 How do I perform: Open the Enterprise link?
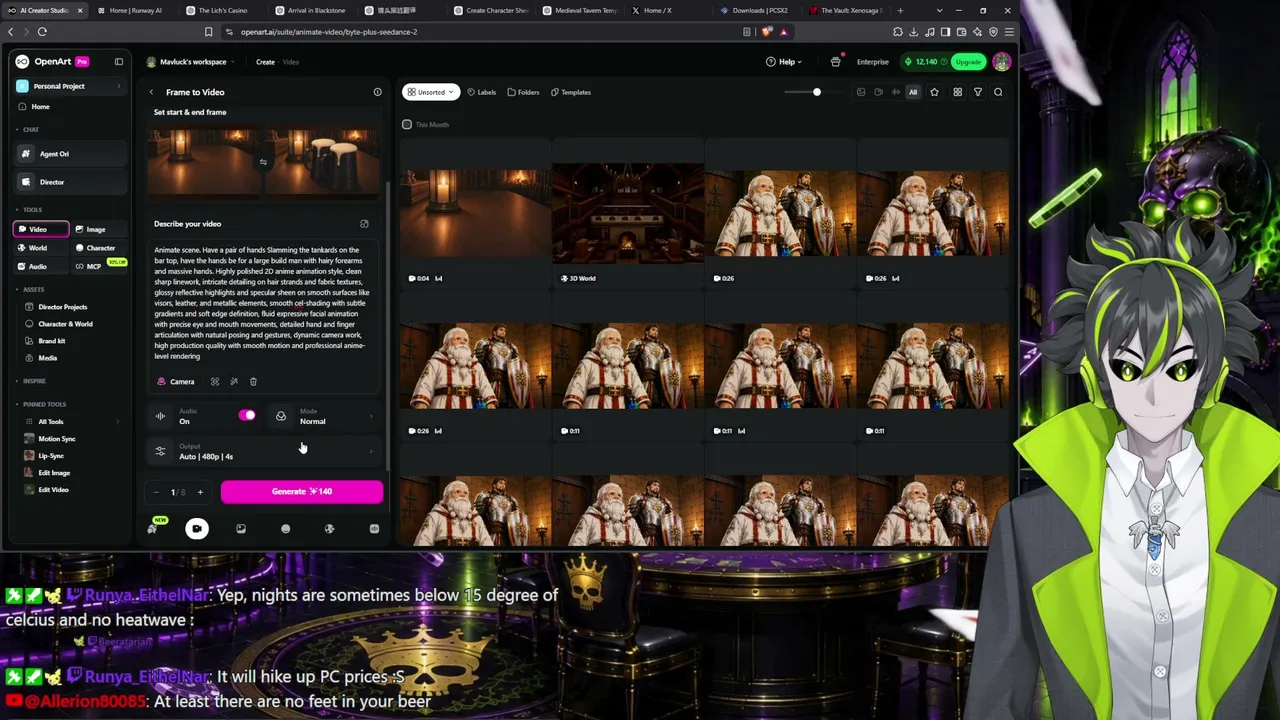(872, 62)
